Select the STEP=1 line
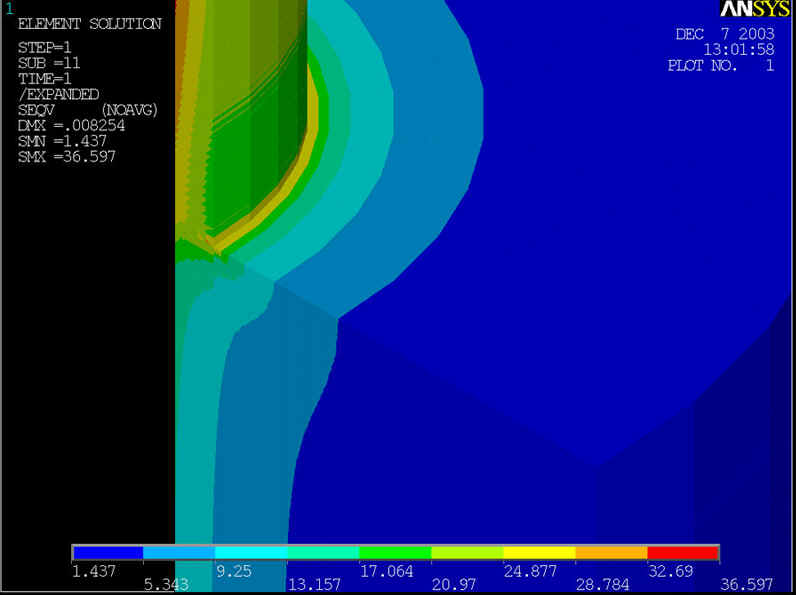The height and width of the screenshot is (595, 796). tap(45, 48)
